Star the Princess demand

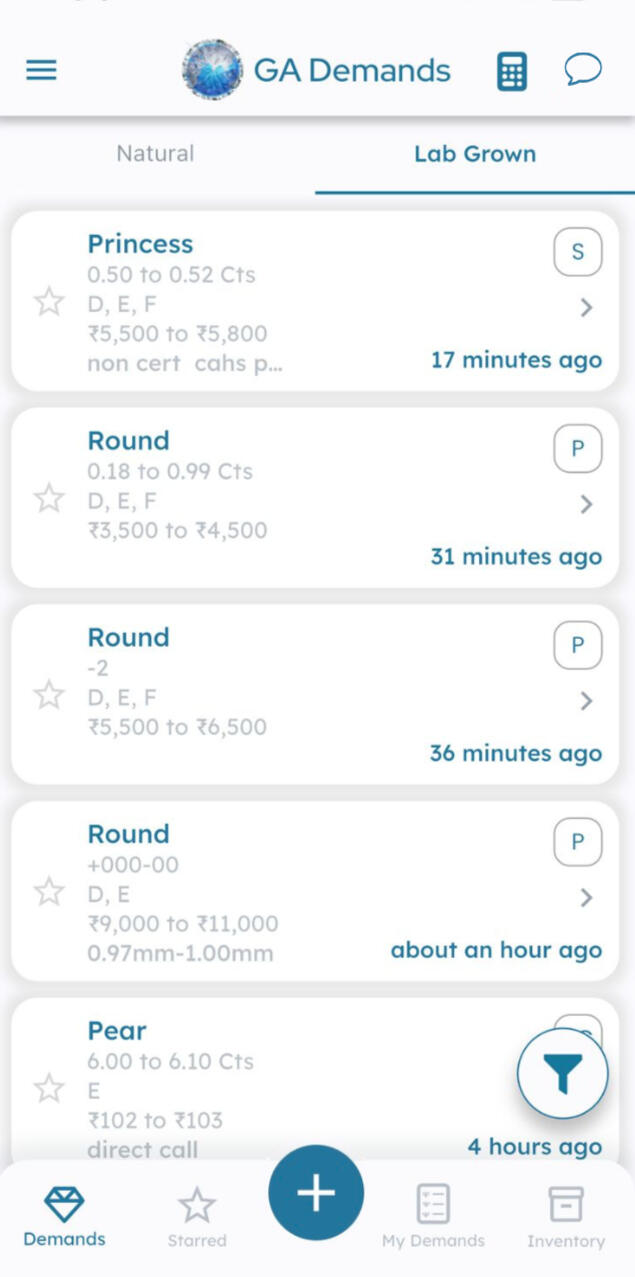[49, 301]
